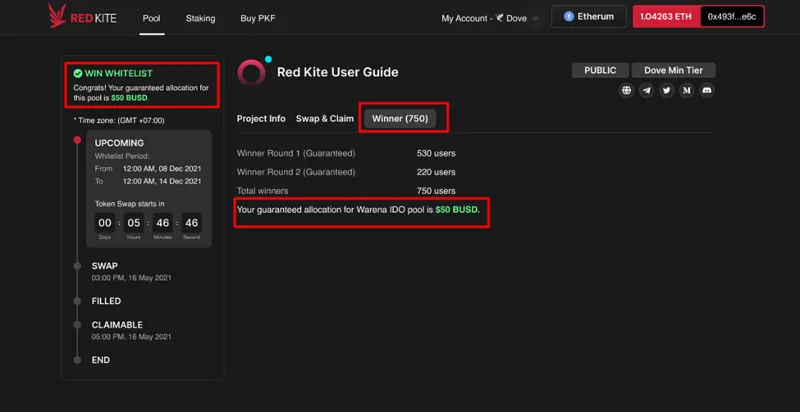Click the '03:00 PM, 16 May 2021' swap time
The image size is (800, 412).
coord(132,278)
